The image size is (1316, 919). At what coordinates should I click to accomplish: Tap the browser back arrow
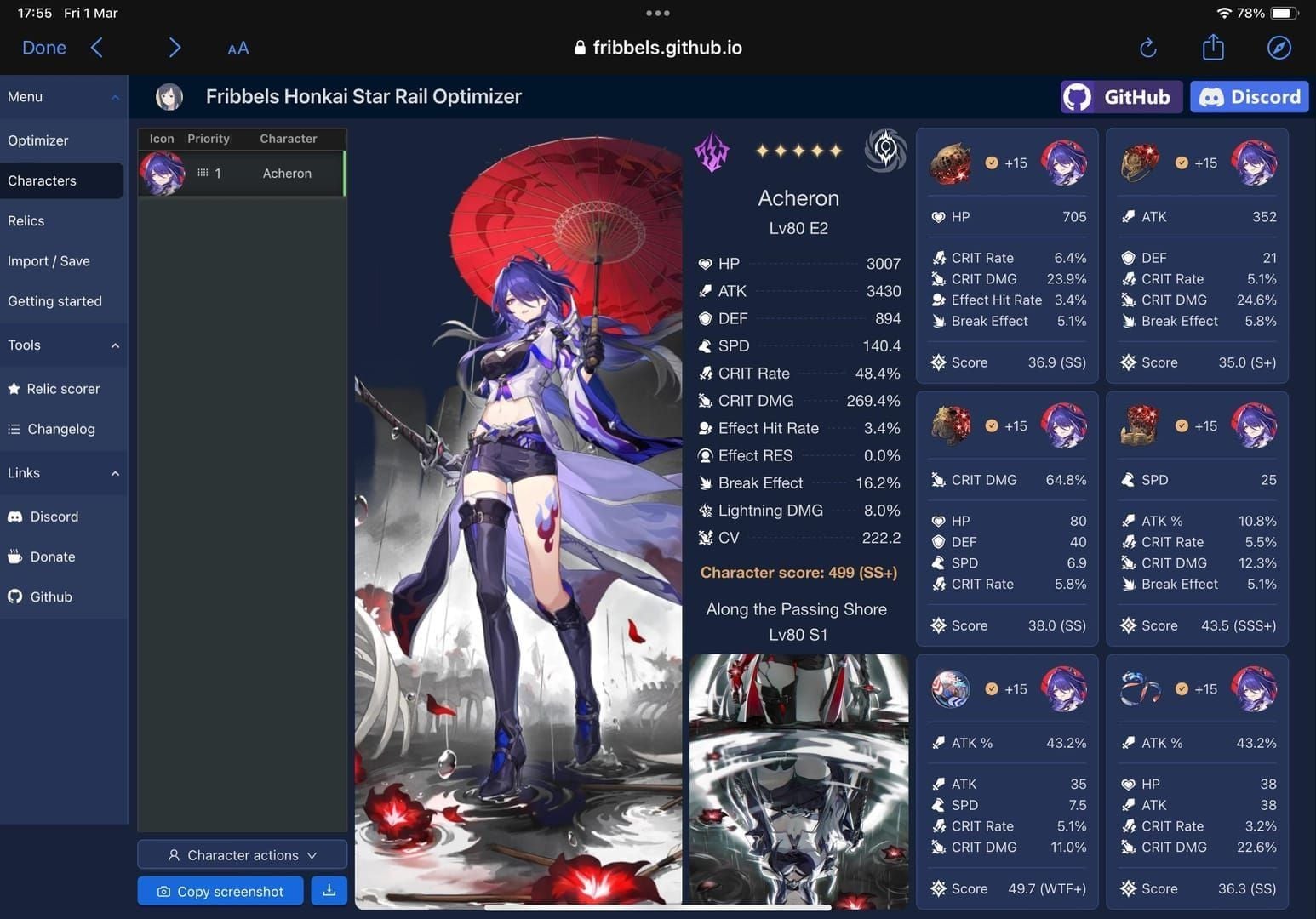pyautogui.click(x=97, y=48)
